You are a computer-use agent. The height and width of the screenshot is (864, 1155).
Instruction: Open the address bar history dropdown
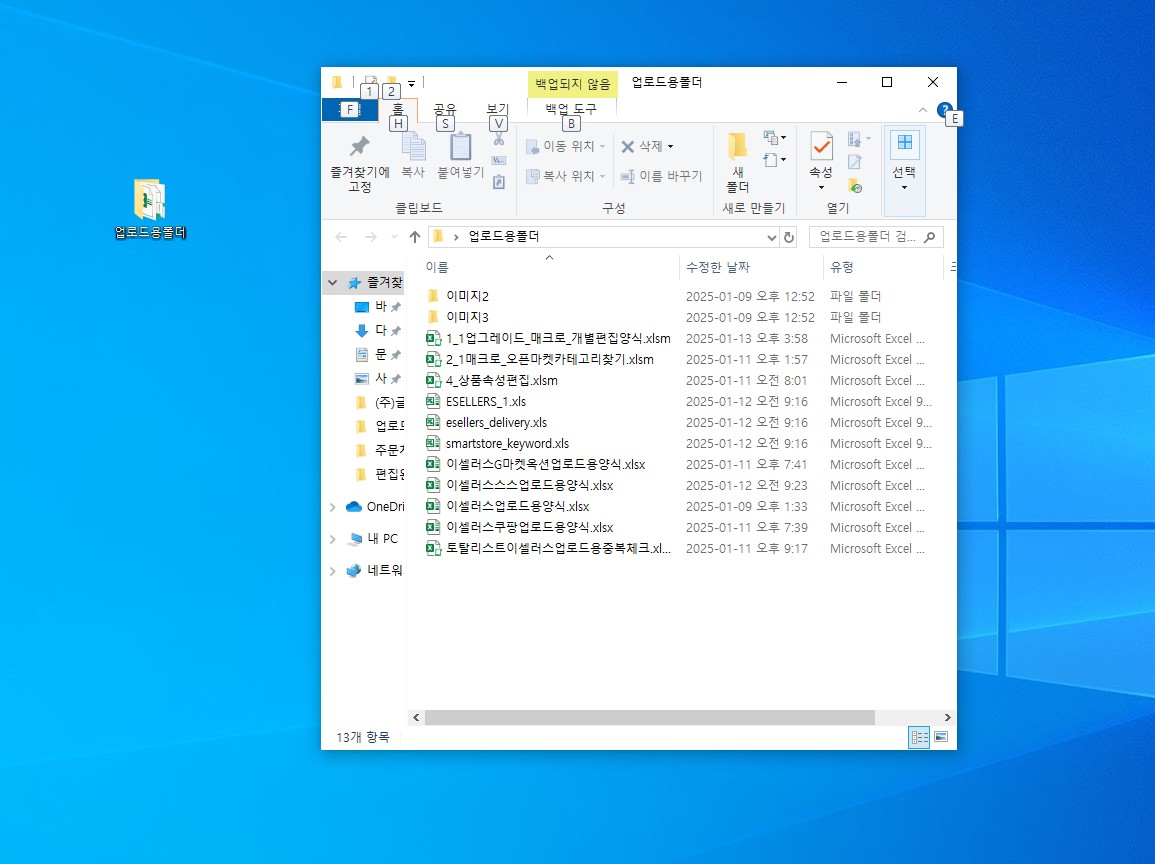click(771, 237)
